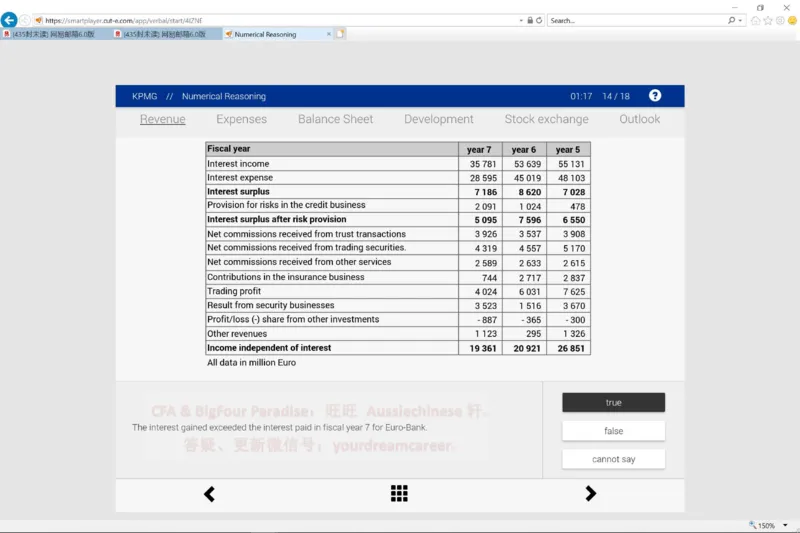Switch to the Expenses tab
Screen dimensions: 800x533
[241, 119]
